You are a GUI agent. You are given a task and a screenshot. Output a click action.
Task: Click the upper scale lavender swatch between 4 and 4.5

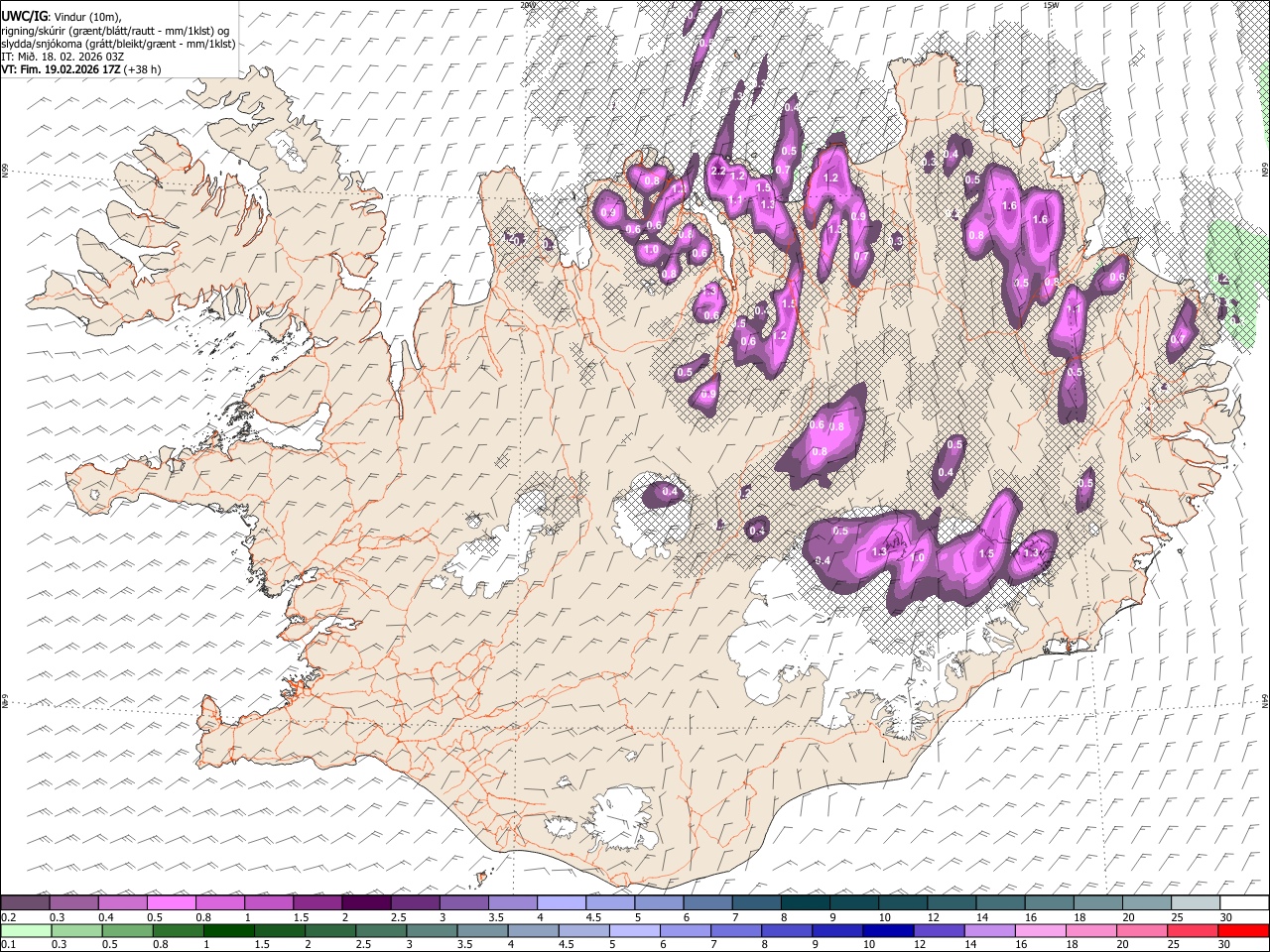click(561, 902)
